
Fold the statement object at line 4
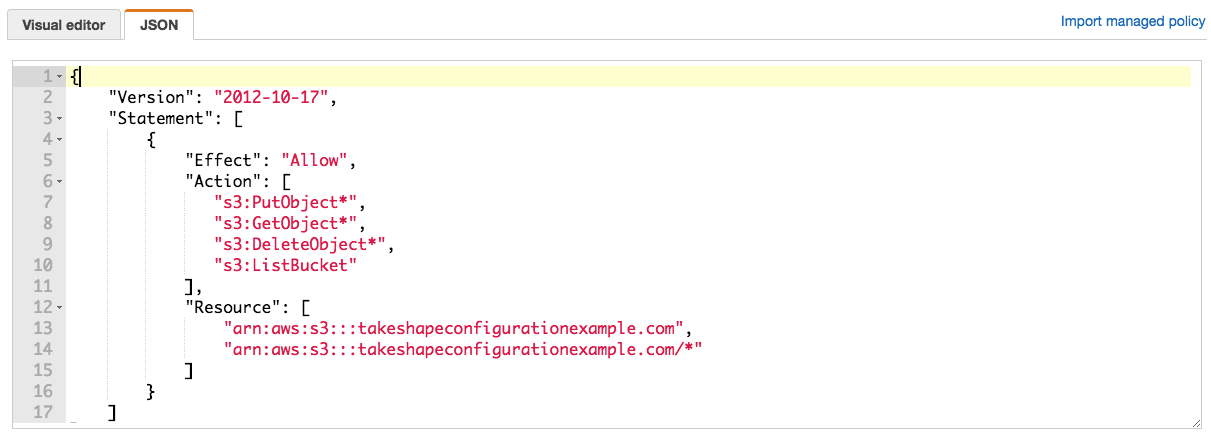(x=59, y=140)
